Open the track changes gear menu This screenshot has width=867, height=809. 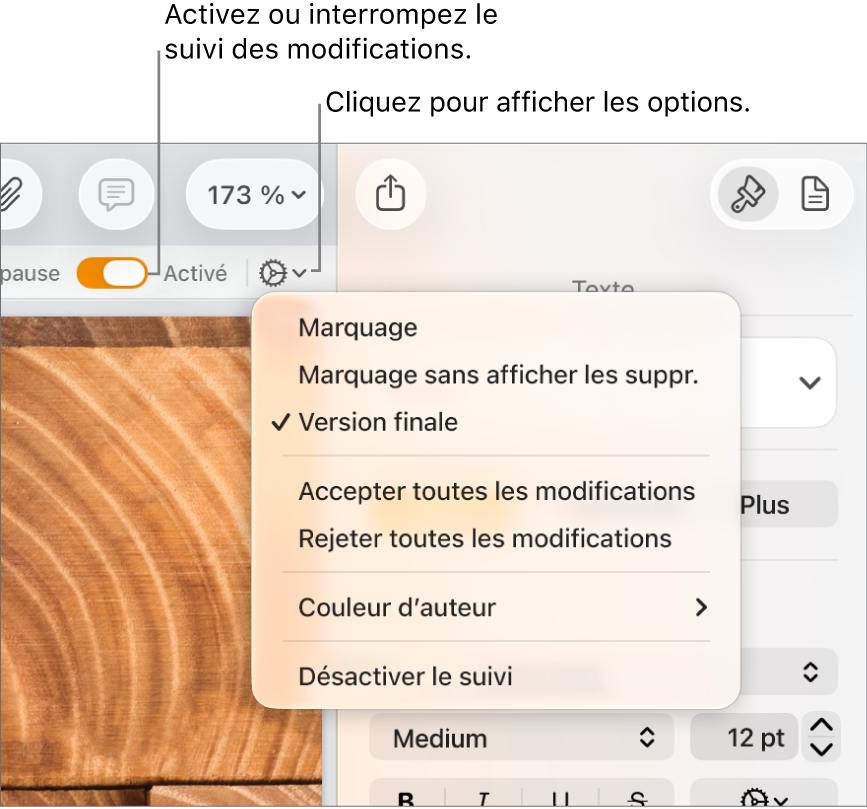(x=283, y=272)
